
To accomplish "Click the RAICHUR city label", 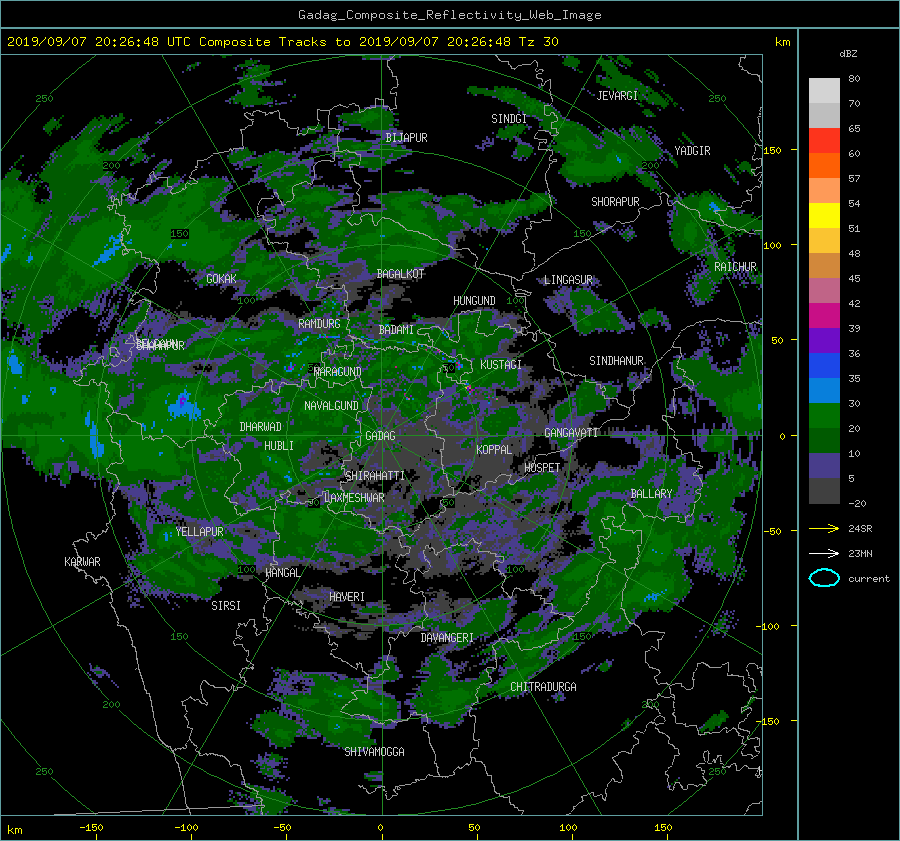I will tap(735, 267).
